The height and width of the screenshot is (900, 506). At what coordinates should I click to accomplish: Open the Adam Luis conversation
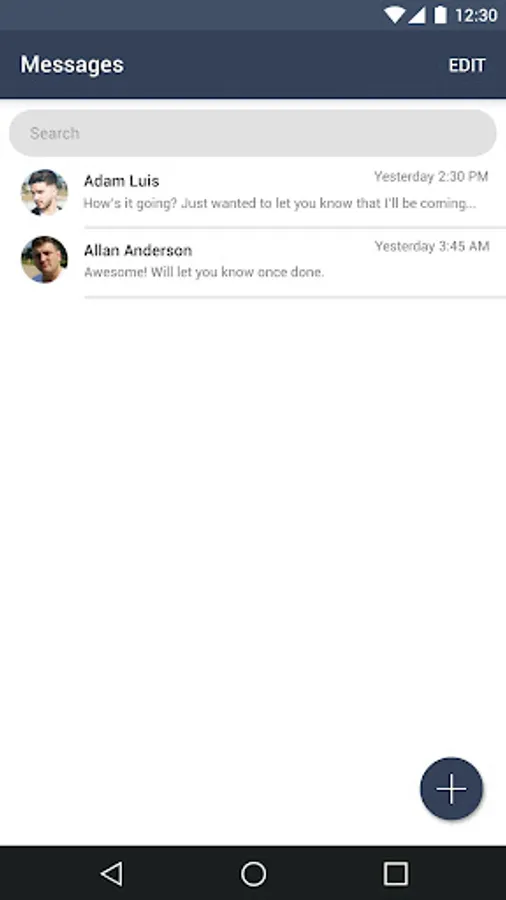pos(253,193)
